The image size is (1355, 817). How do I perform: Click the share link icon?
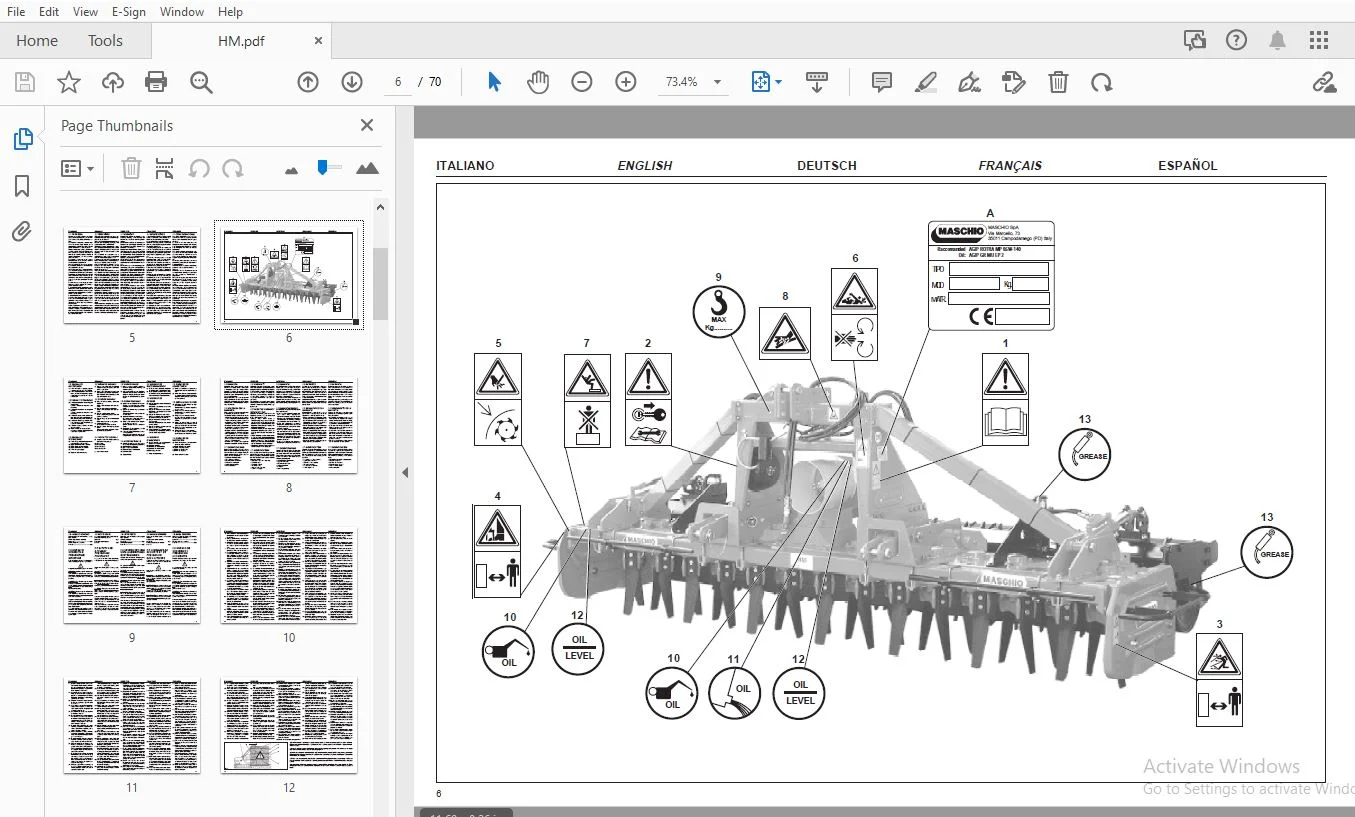[1325, 82]
